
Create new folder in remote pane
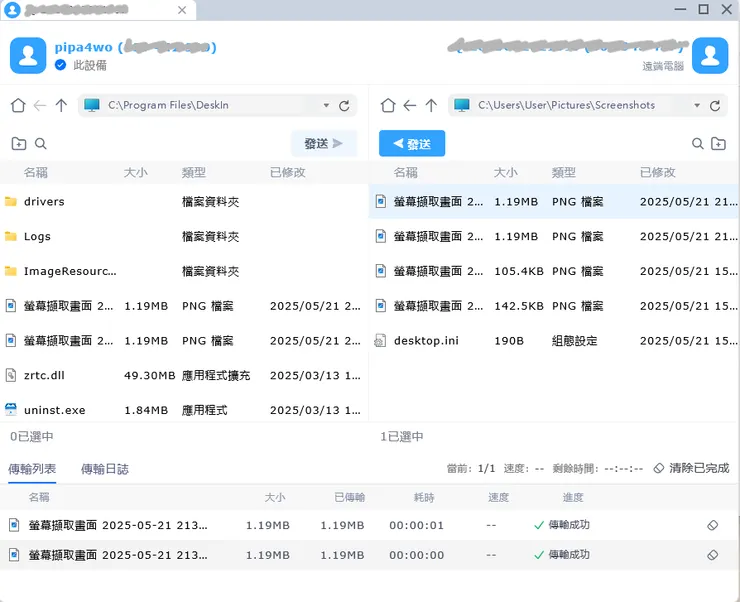click(x=718, y=143)
